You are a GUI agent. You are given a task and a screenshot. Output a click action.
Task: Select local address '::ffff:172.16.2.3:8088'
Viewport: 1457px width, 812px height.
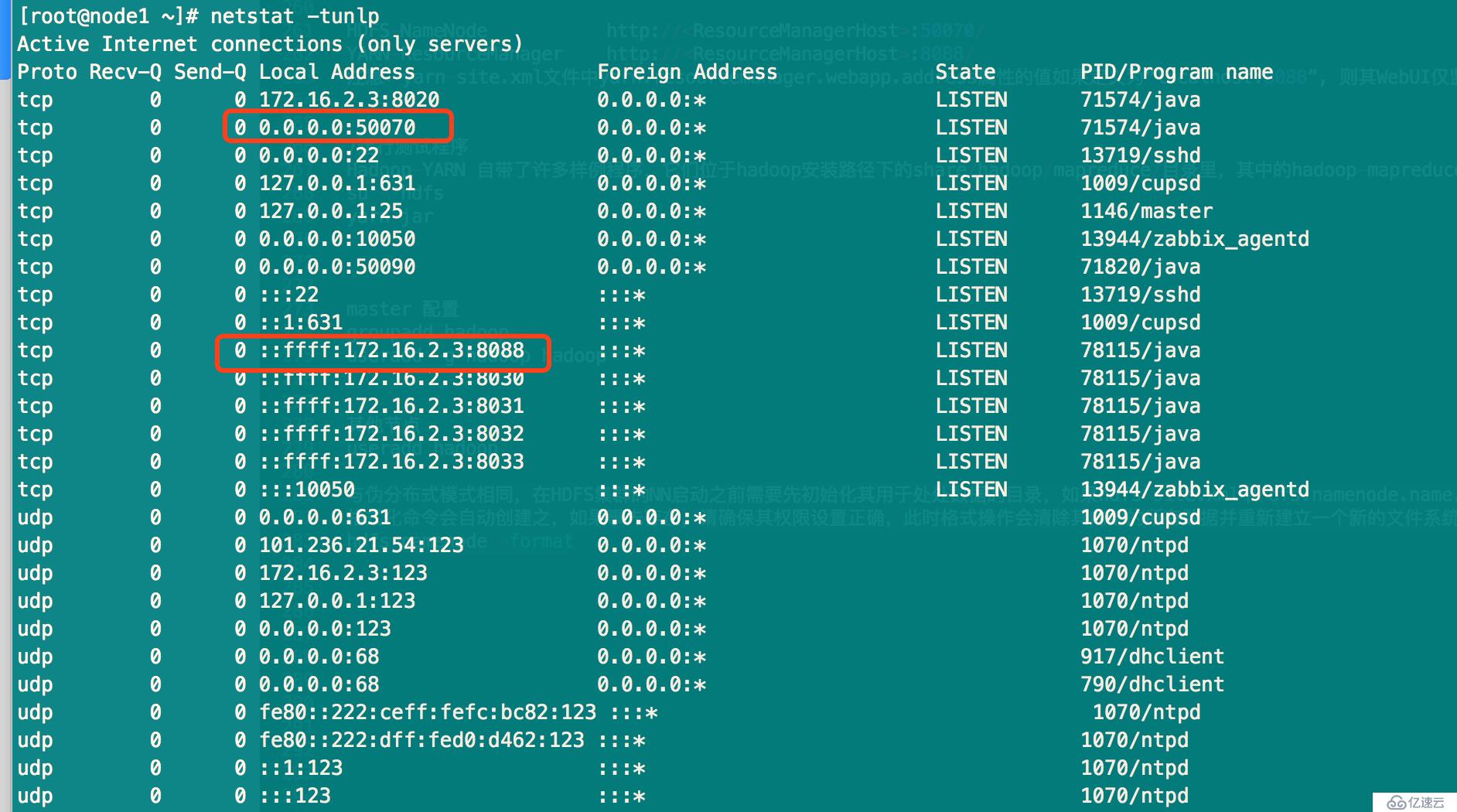pos(391,350)
